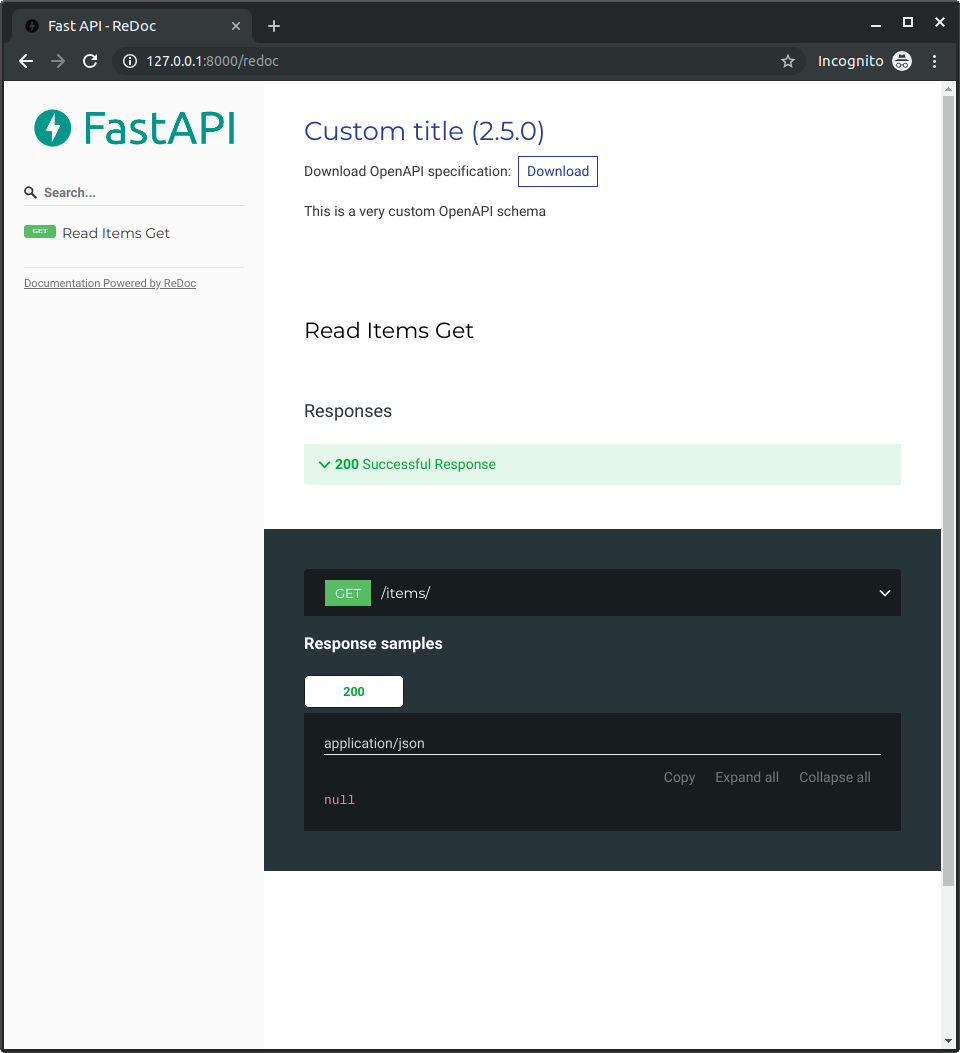
Task: Open a new browser tab
Action: pyautogui.click(x=274, y=26)
